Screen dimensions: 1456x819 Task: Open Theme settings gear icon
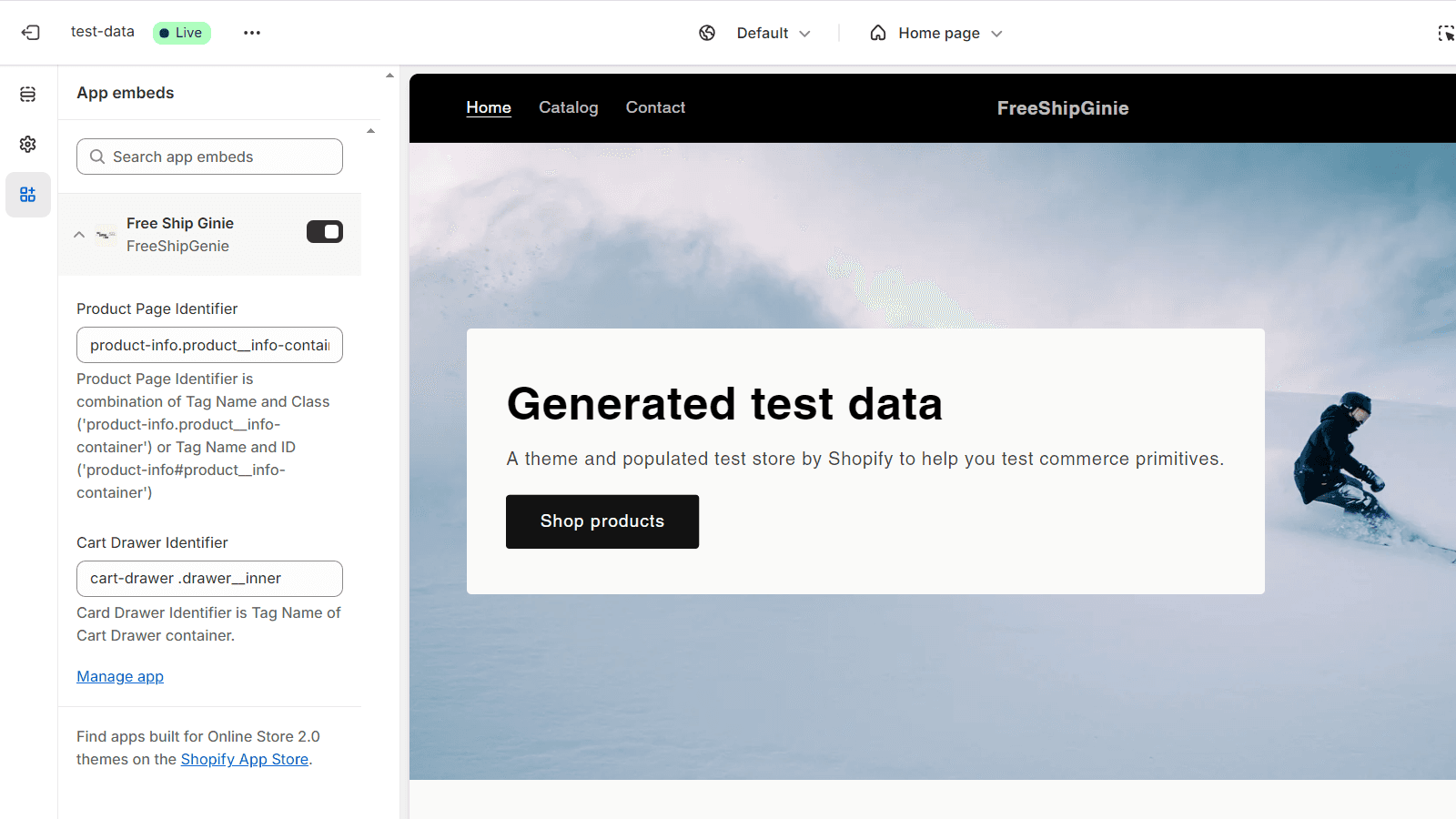28,145
